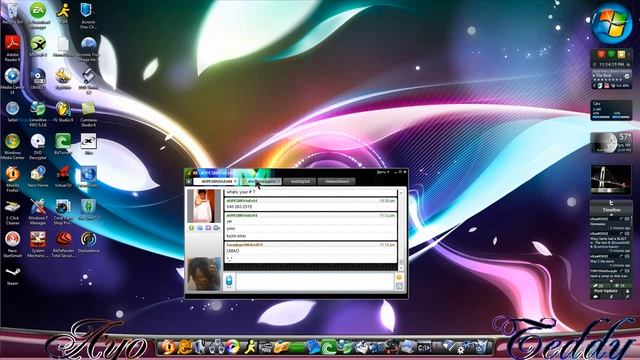
Task: Click the CPU meter gadget
Action: coord(611,111)
